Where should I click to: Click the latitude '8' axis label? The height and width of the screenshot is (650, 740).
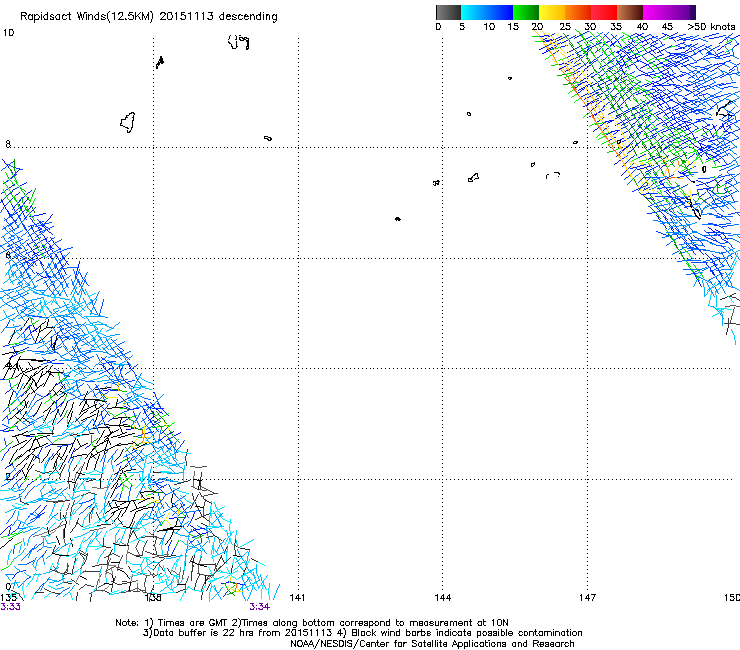pyautogui.click(x=8, y=144)
